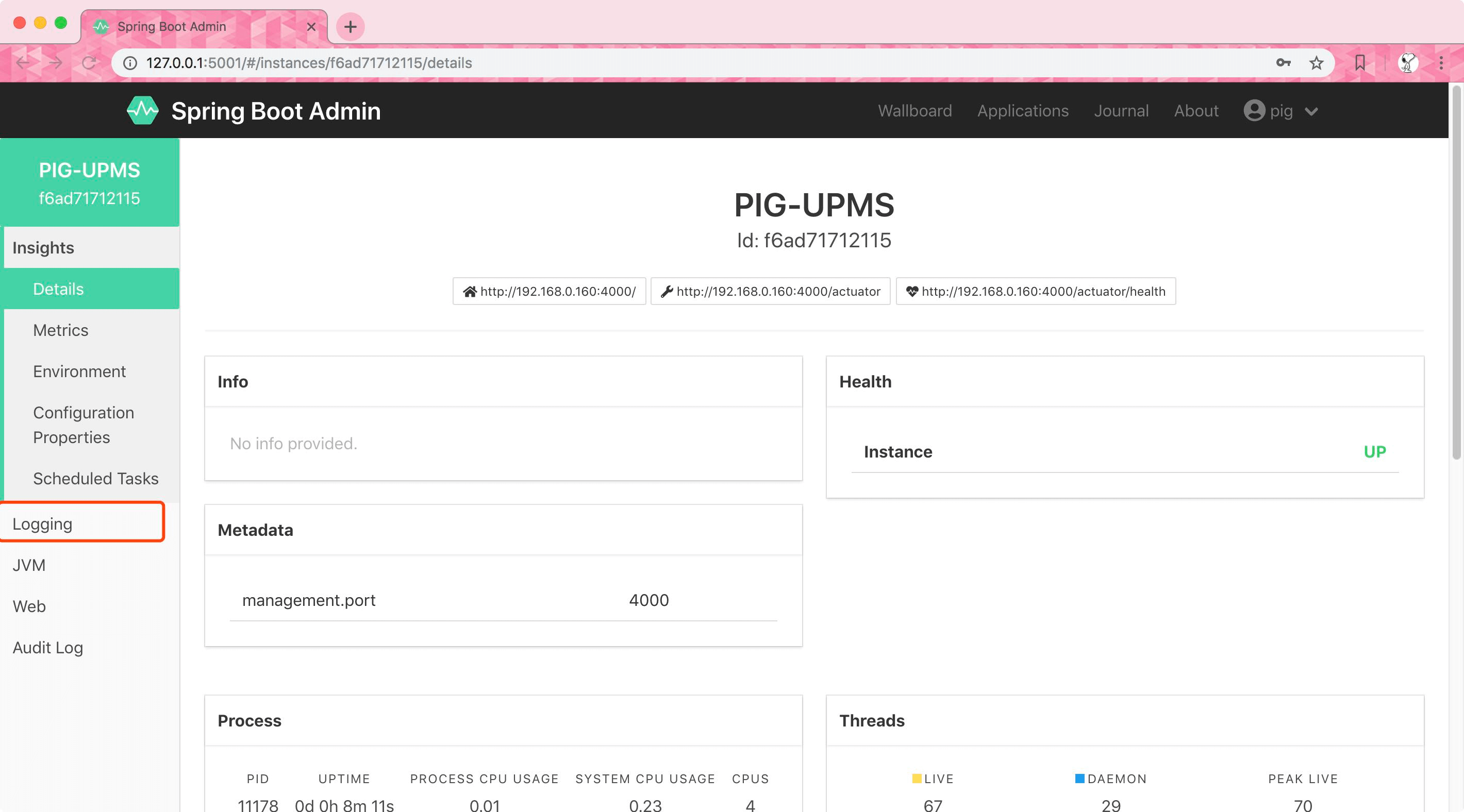
Task: Reload the page with refresh icon
Action: tap(89, 63)
